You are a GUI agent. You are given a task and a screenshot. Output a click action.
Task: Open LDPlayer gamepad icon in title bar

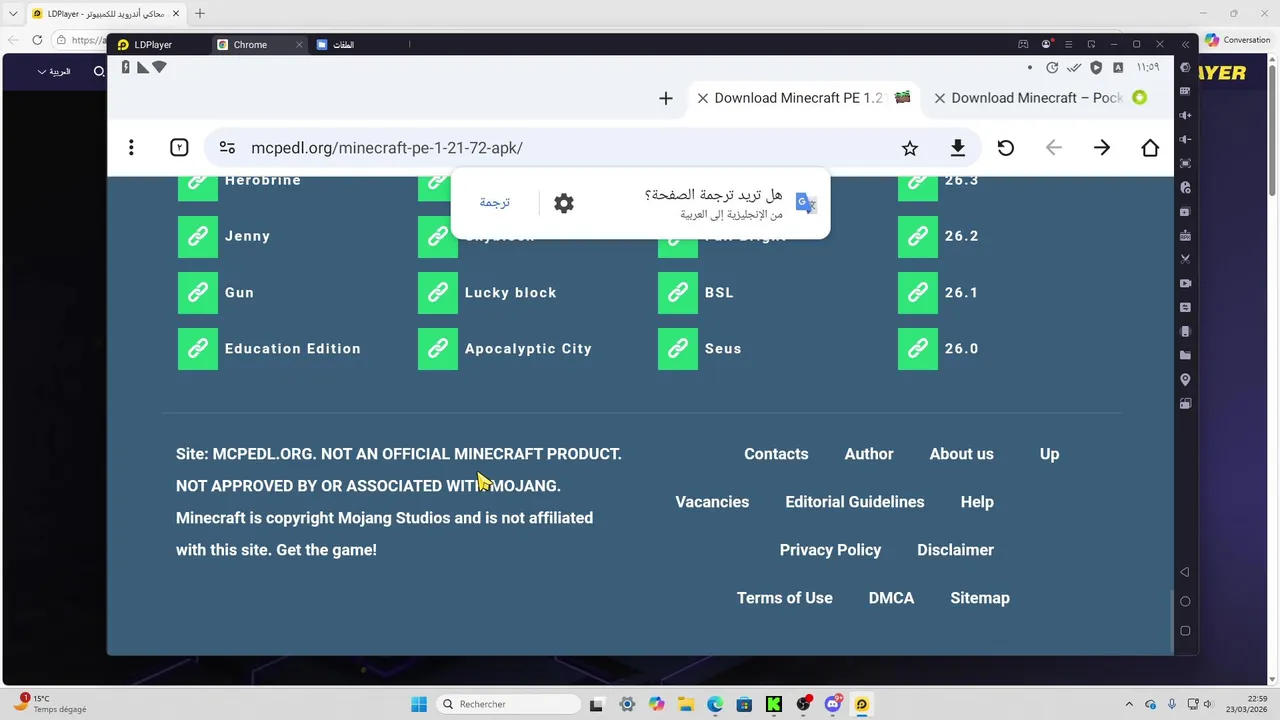tap(1023, 44)
